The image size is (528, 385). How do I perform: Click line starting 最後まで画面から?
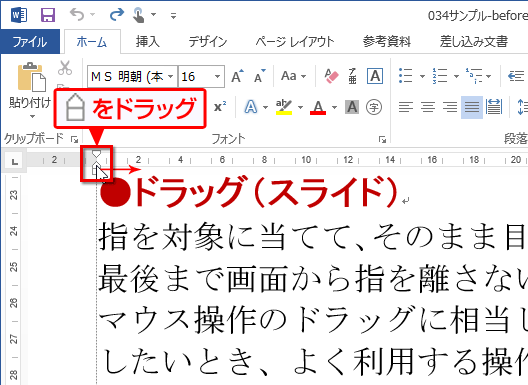(313, 278)
